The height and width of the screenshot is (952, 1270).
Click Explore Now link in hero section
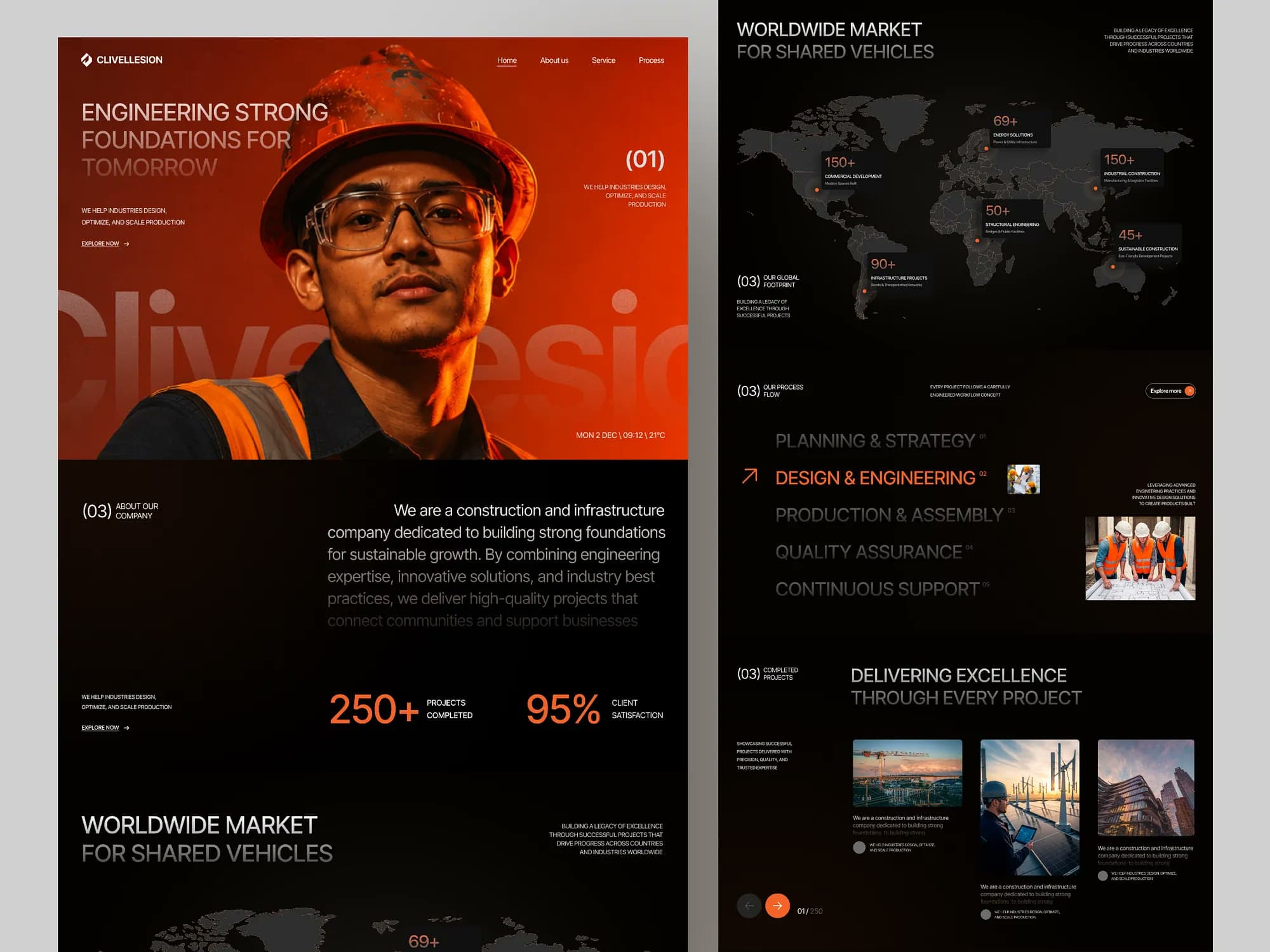tap(105, 244)
